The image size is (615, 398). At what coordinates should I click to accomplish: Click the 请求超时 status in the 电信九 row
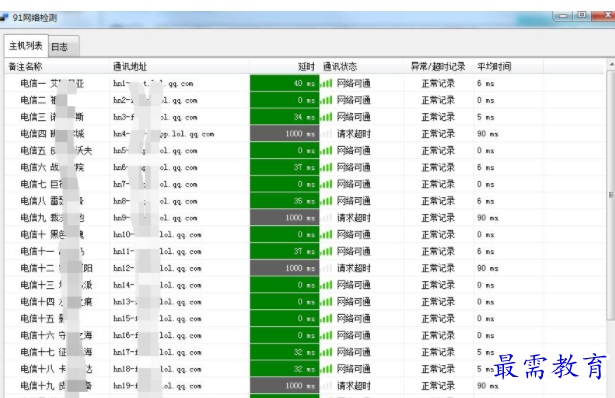pyautogui.click(x=354, y=218)
